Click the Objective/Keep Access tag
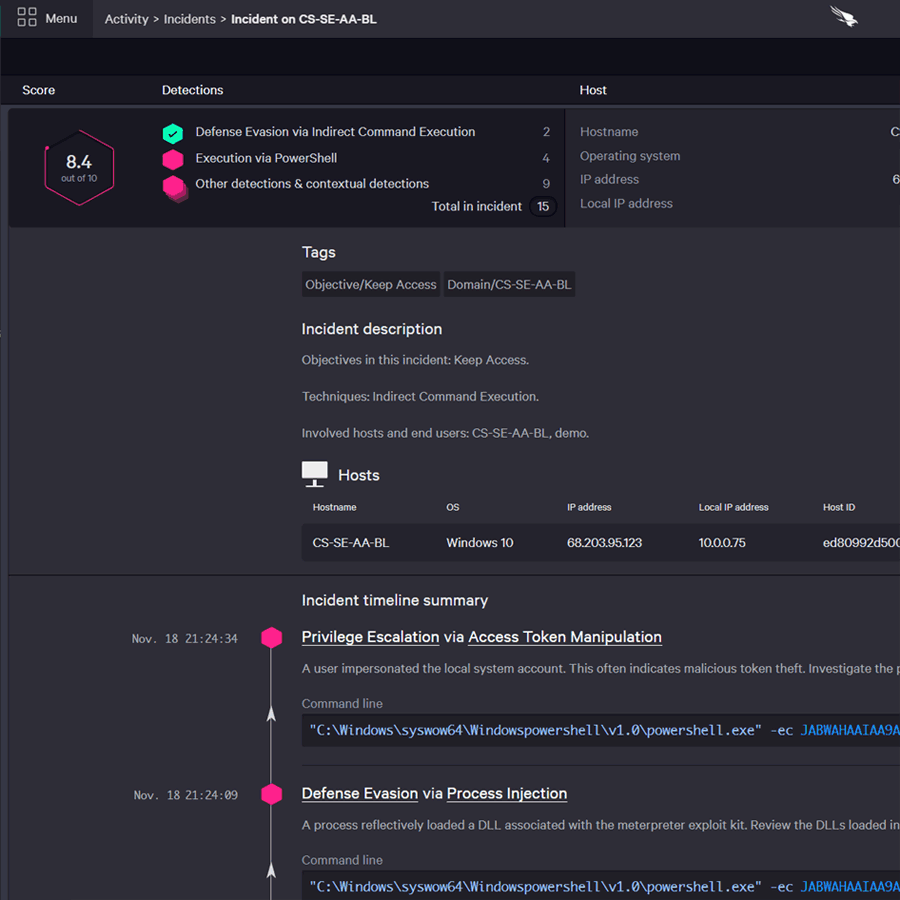900x900 pixels. pos(371,285)
